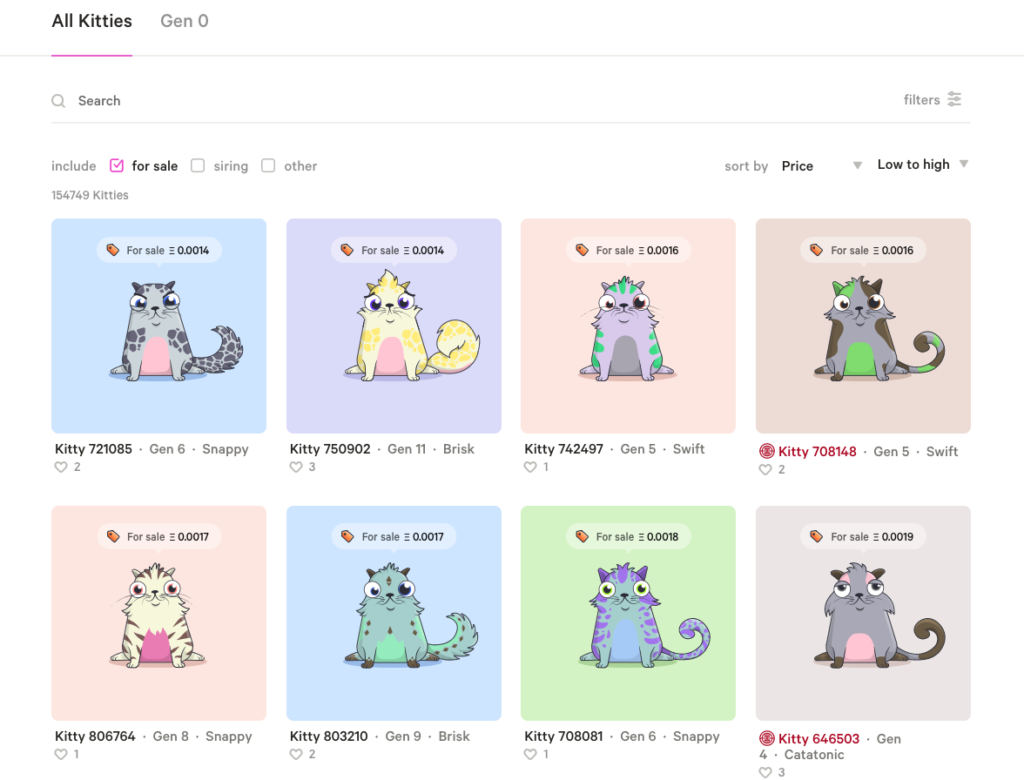
Task: Click price tag icon on Kitty 646503 card
Action: (x=816, y=536)
